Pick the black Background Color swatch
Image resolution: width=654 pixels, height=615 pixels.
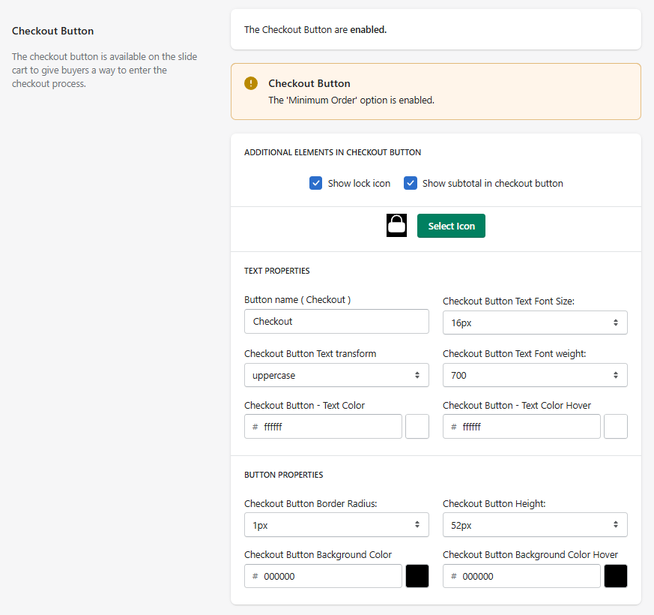click(417, 576)
